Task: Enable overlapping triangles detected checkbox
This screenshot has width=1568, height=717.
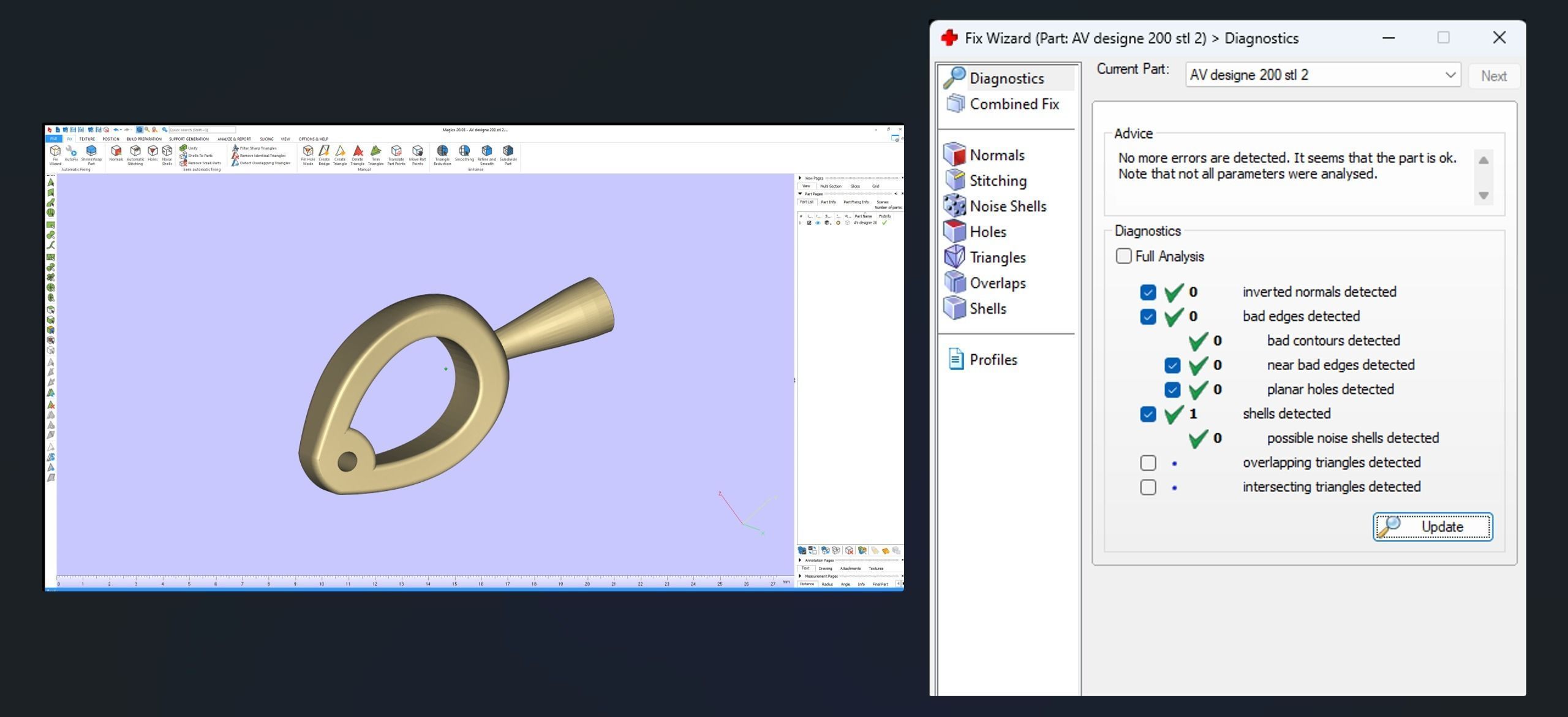Action: tap(1148, 463)
